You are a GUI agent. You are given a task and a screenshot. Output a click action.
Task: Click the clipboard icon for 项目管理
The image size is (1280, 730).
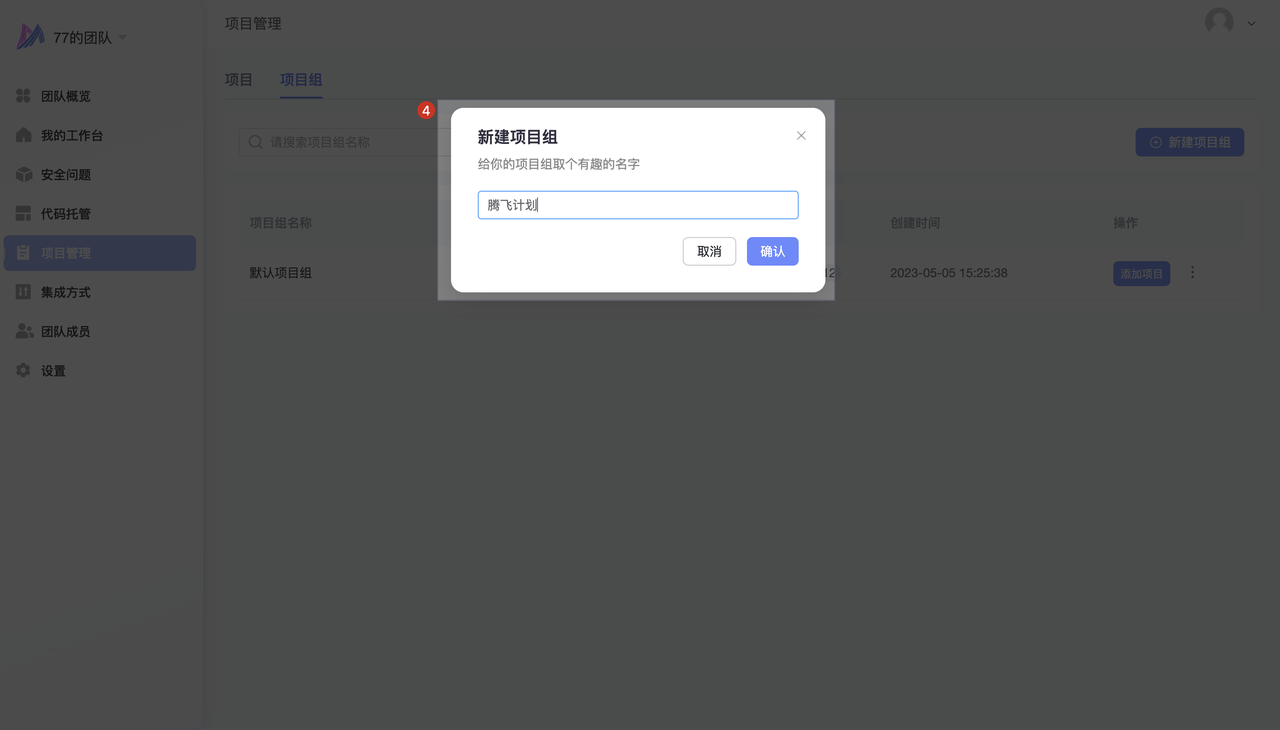(x=23, y=253)
